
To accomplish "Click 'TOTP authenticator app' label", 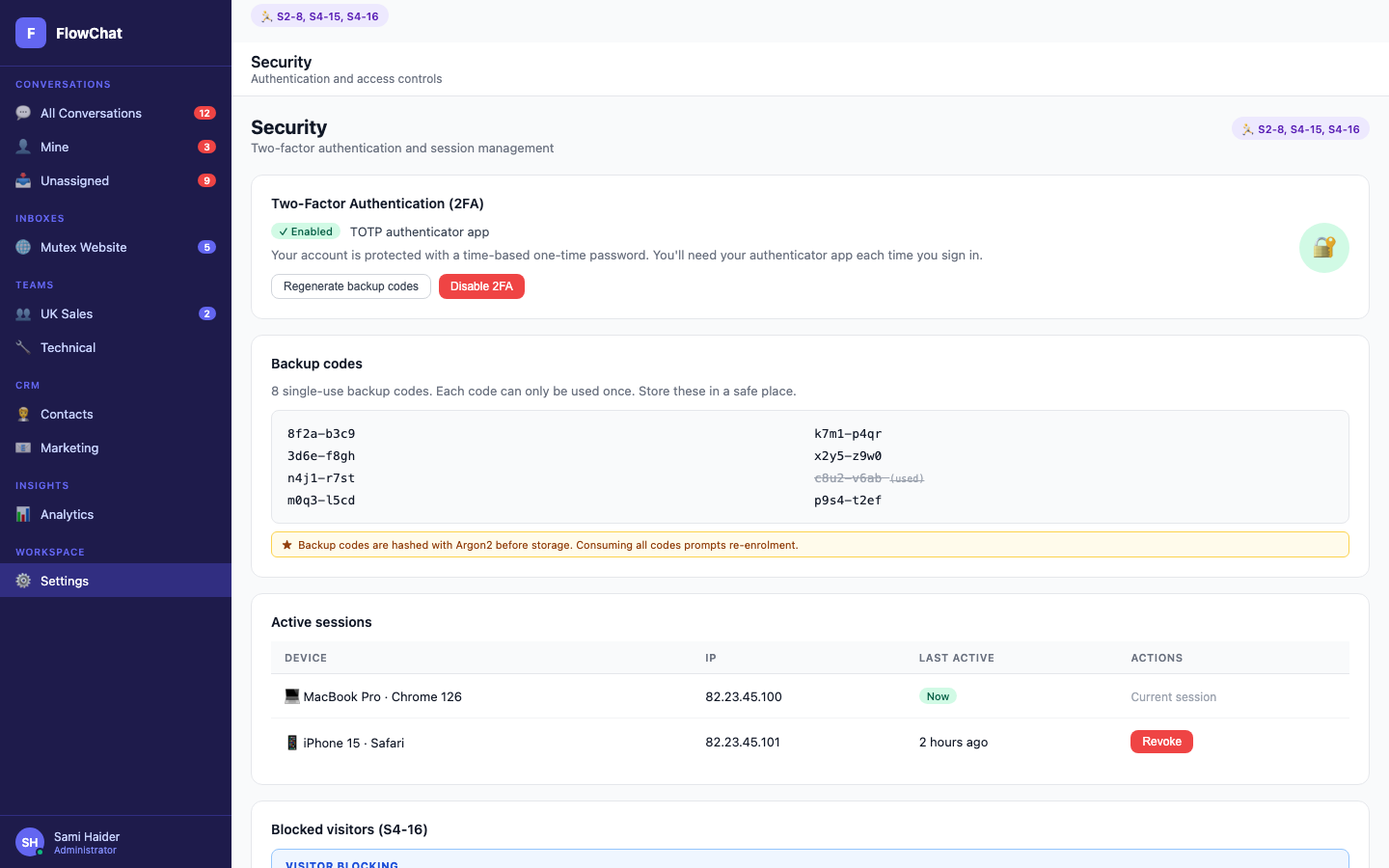I will 420,231.
